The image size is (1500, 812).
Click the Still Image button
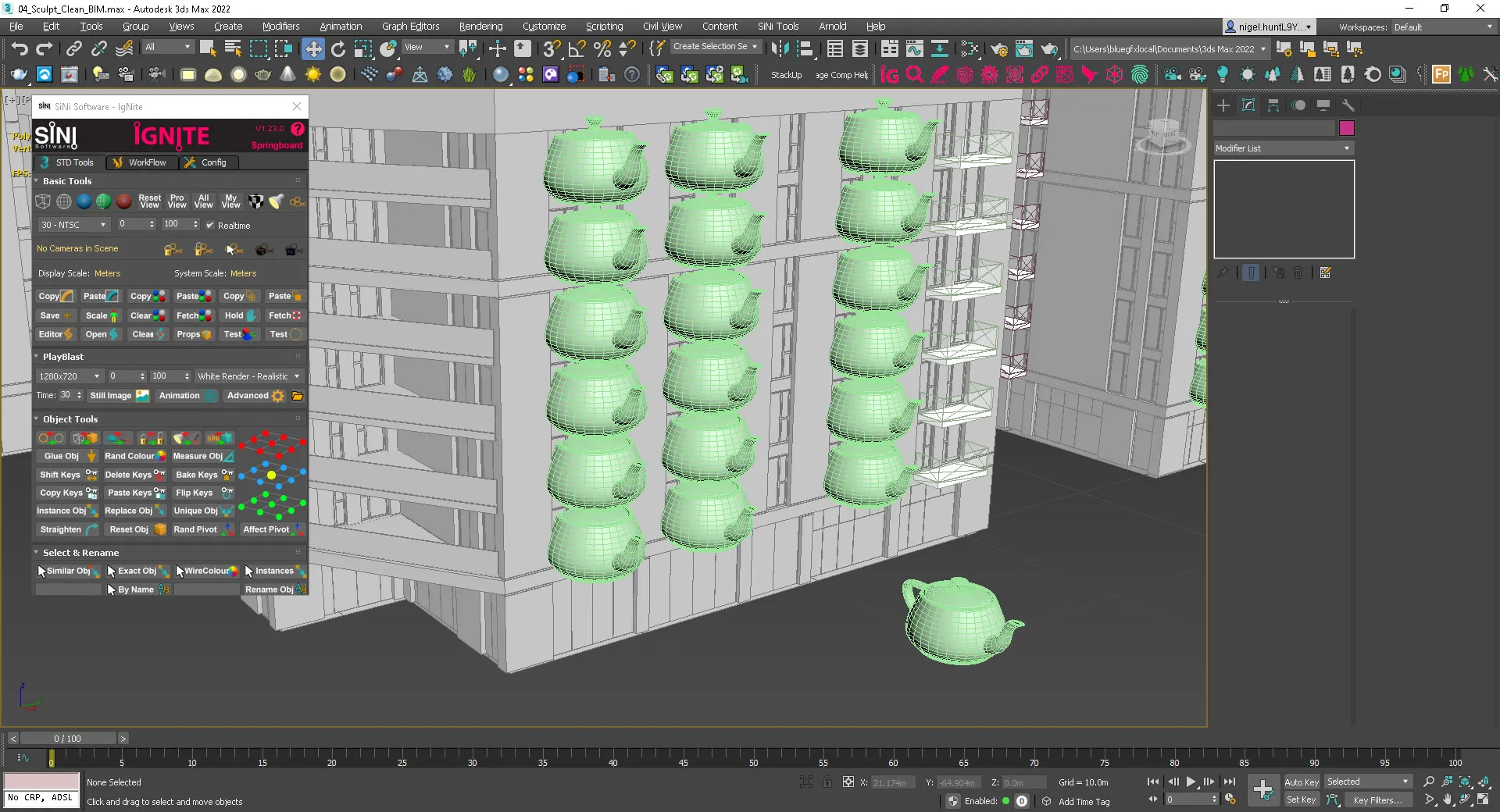pos(119,396)
